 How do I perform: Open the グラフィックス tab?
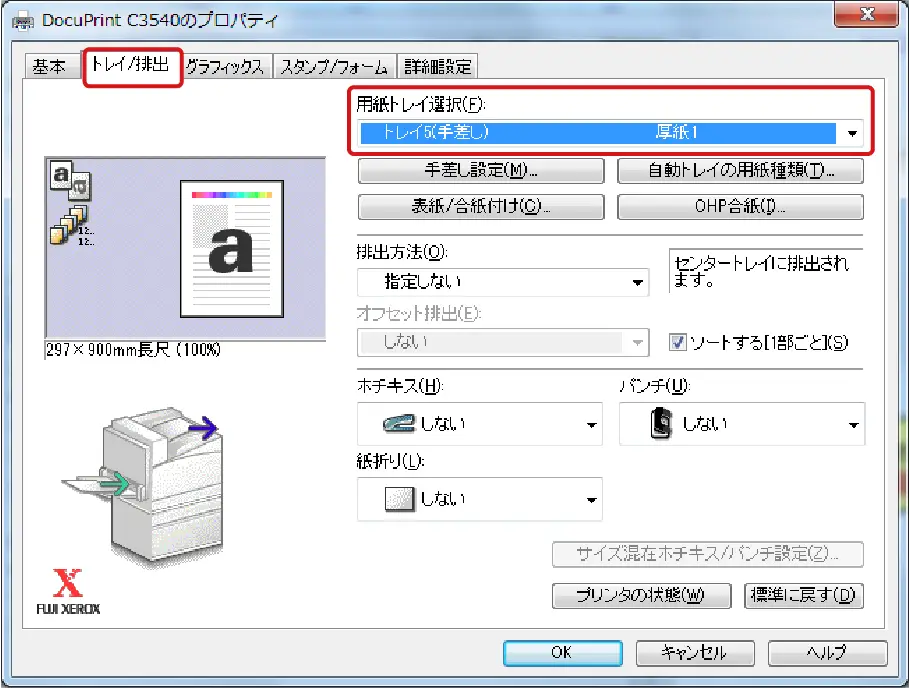tap(226, 67)
